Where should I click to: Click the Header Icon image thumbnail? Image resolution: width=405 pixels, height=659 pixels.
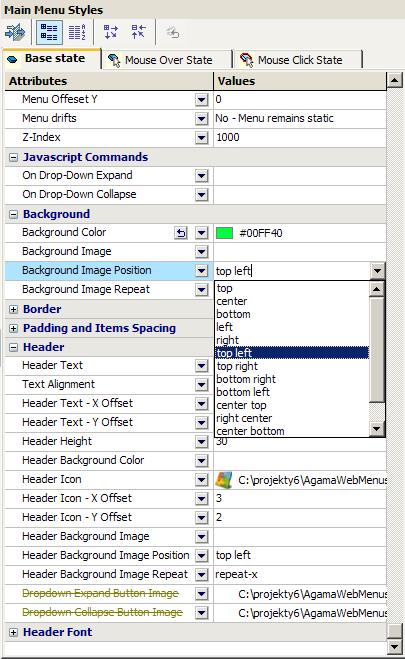pyautogui.click(x=224, y=480)
